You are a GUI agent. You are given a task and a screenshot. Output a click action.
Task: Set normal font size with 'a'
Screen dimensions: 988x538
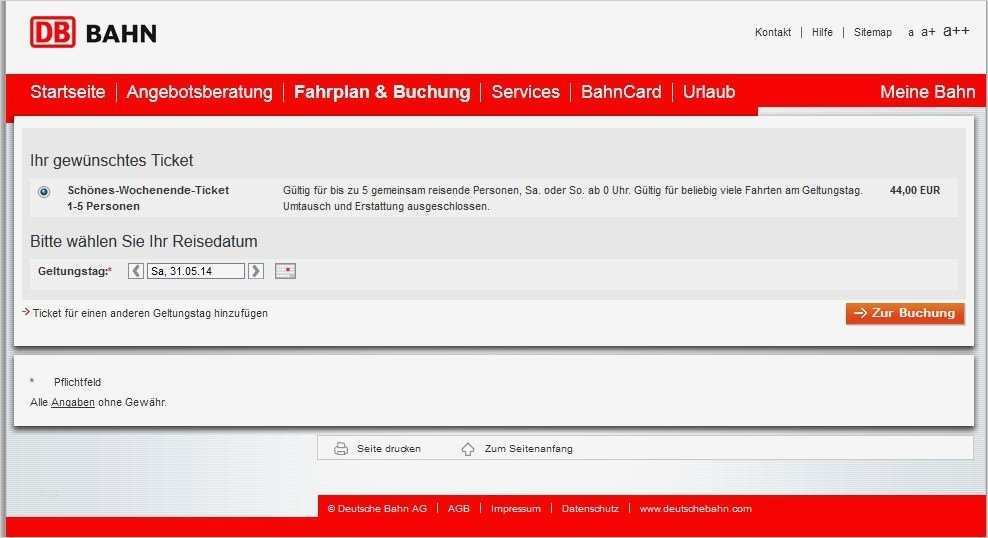tap(910, 33)
